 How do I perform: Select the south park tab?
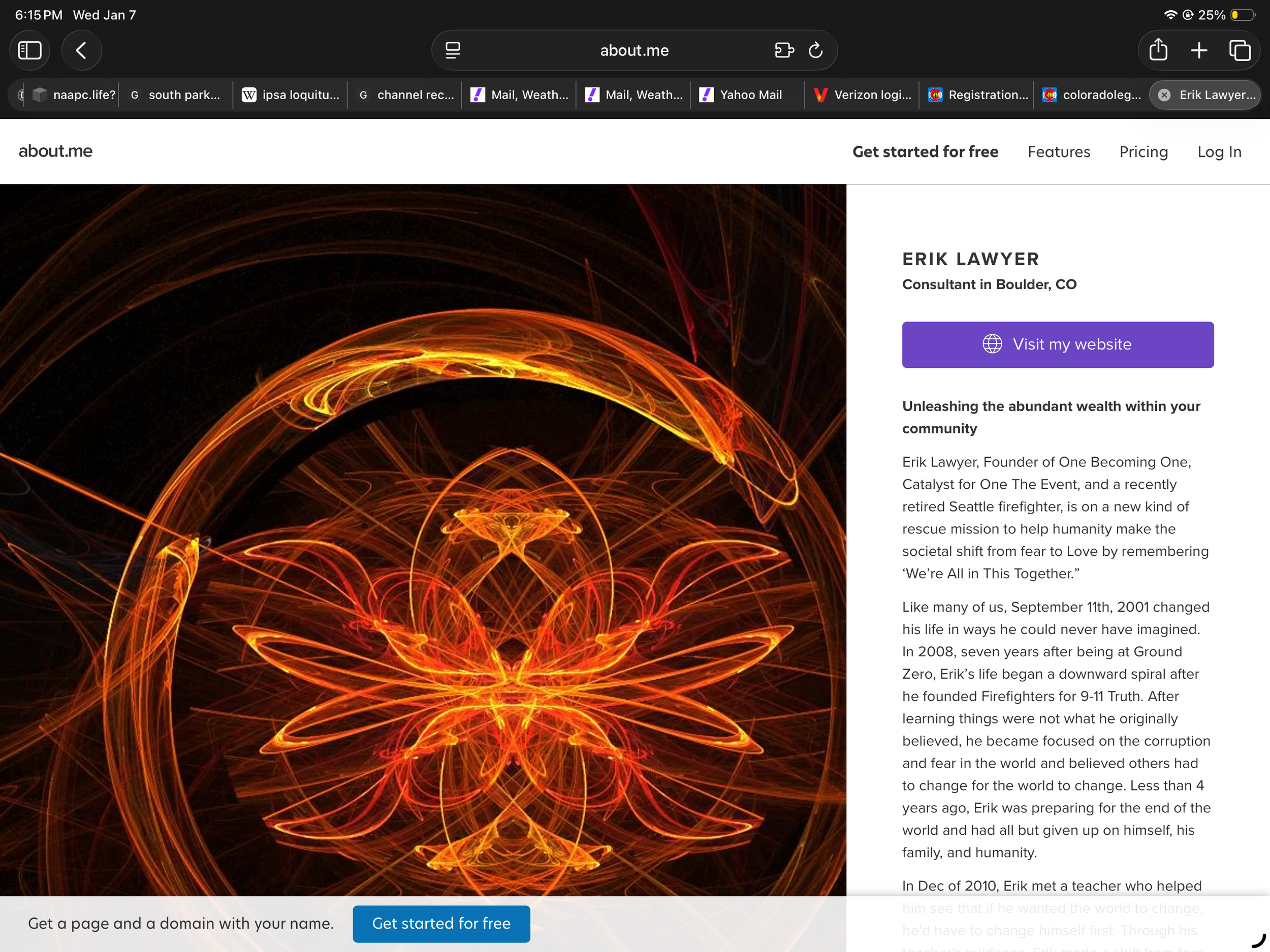pos(176,96)
